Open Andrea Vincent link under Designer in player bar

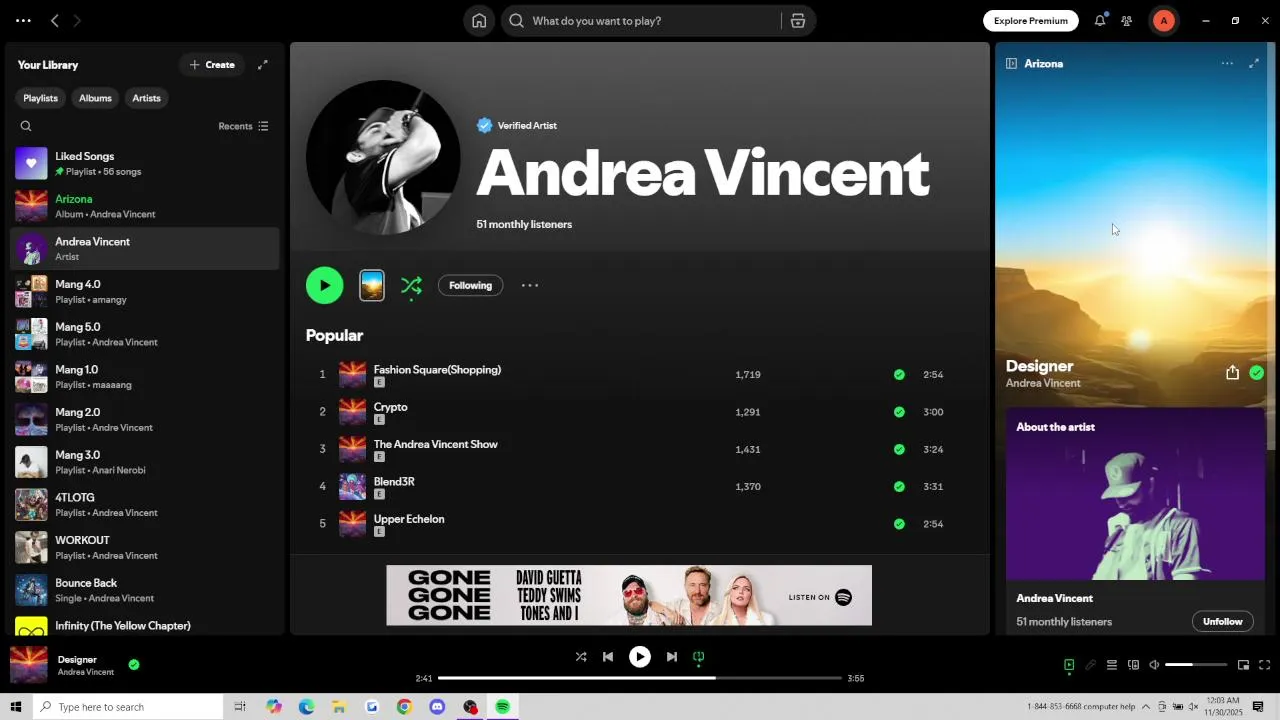point(86,672)
